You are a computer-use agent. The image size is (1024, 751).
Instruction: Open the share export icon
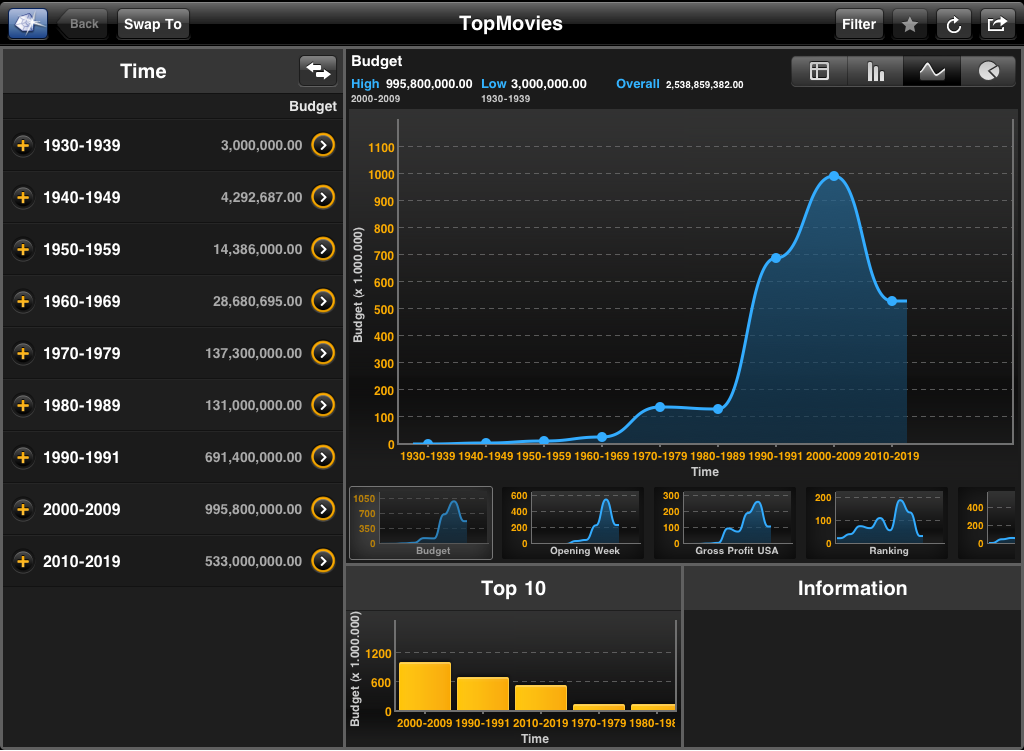click(x=997, y=24)
